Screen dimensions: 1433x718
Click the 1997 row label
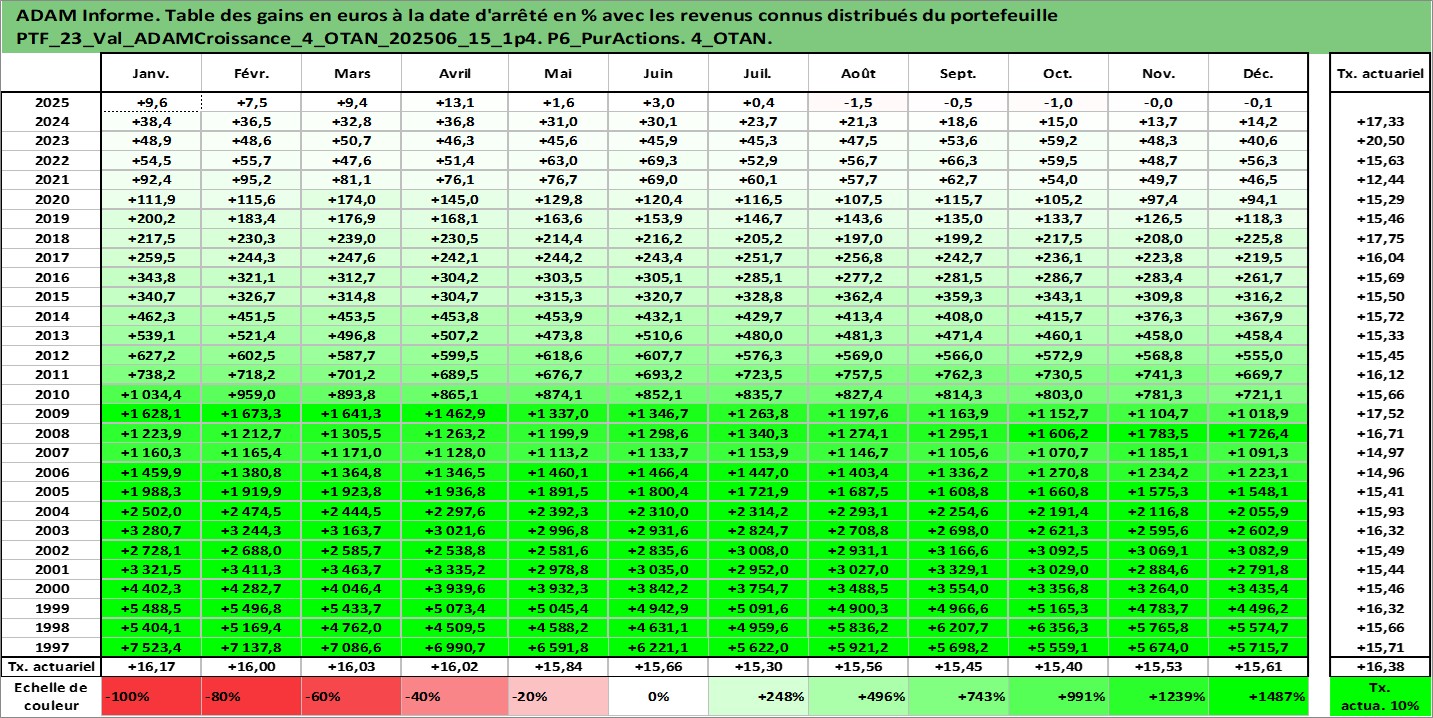pos(51,648)
